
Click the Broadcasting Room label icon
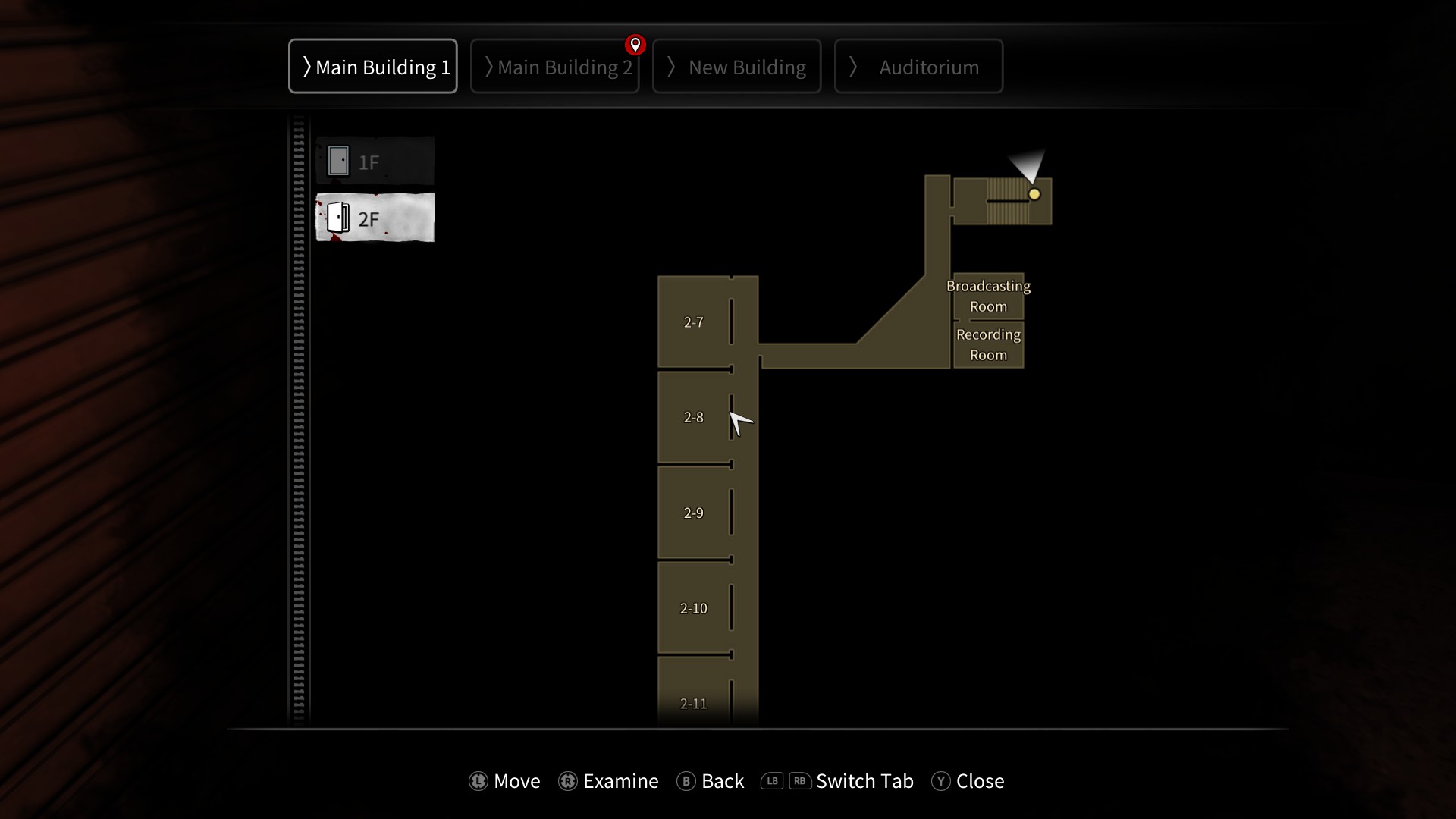click(x=988, y=296)
